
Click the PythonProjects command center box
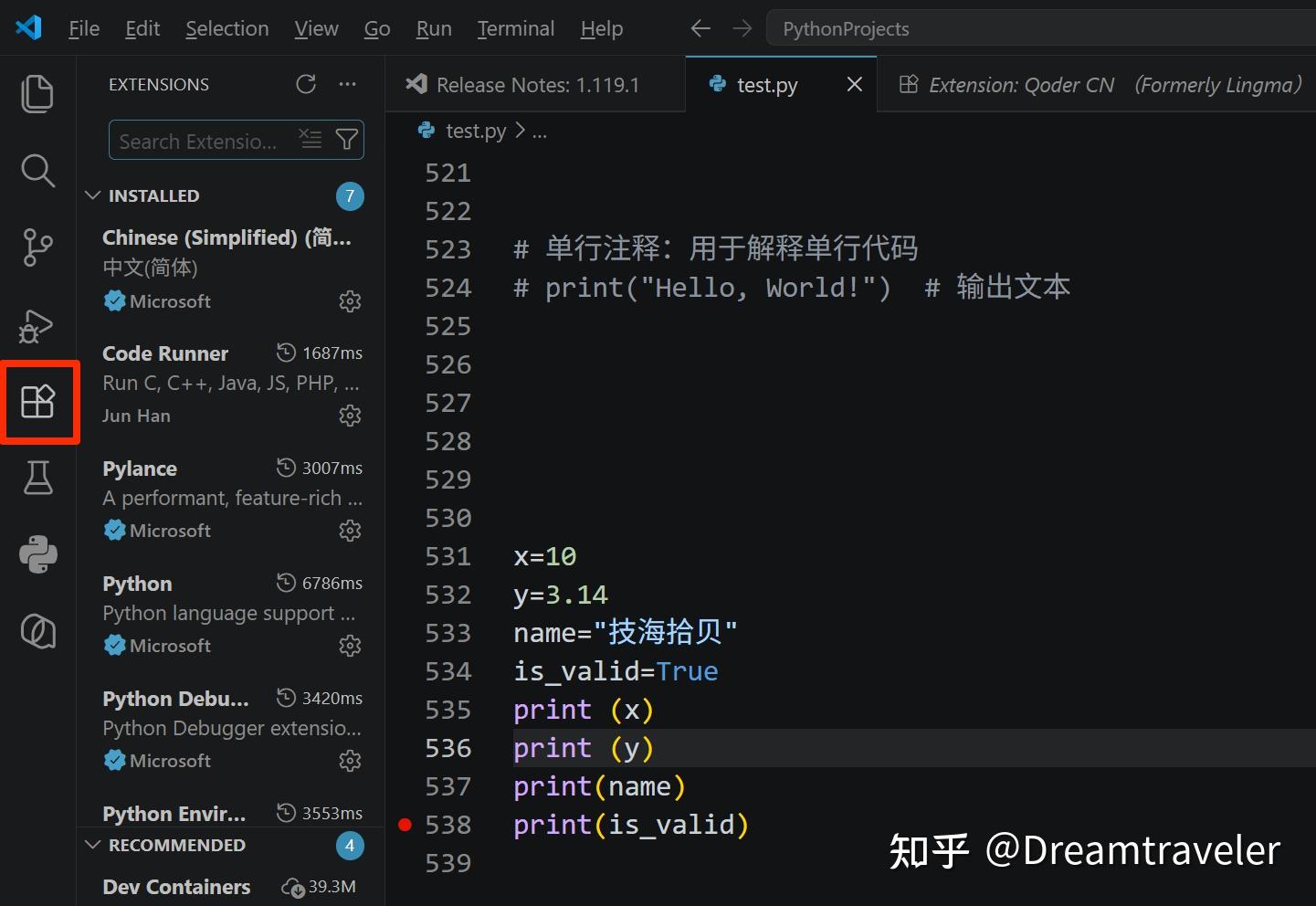(1041, 28)
